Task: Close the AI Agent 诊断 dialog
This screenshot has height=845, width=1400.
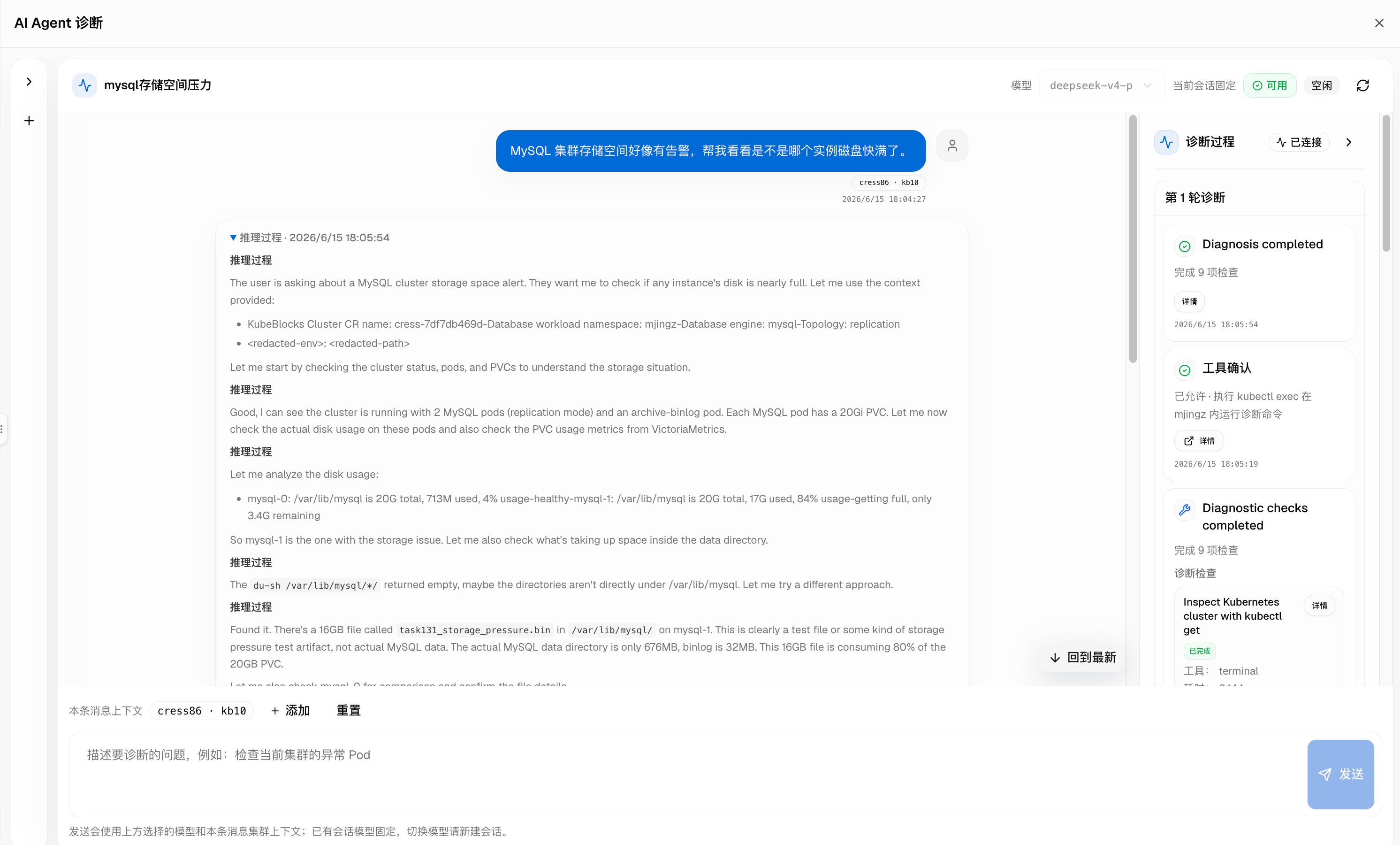Action: [1379, 23]
